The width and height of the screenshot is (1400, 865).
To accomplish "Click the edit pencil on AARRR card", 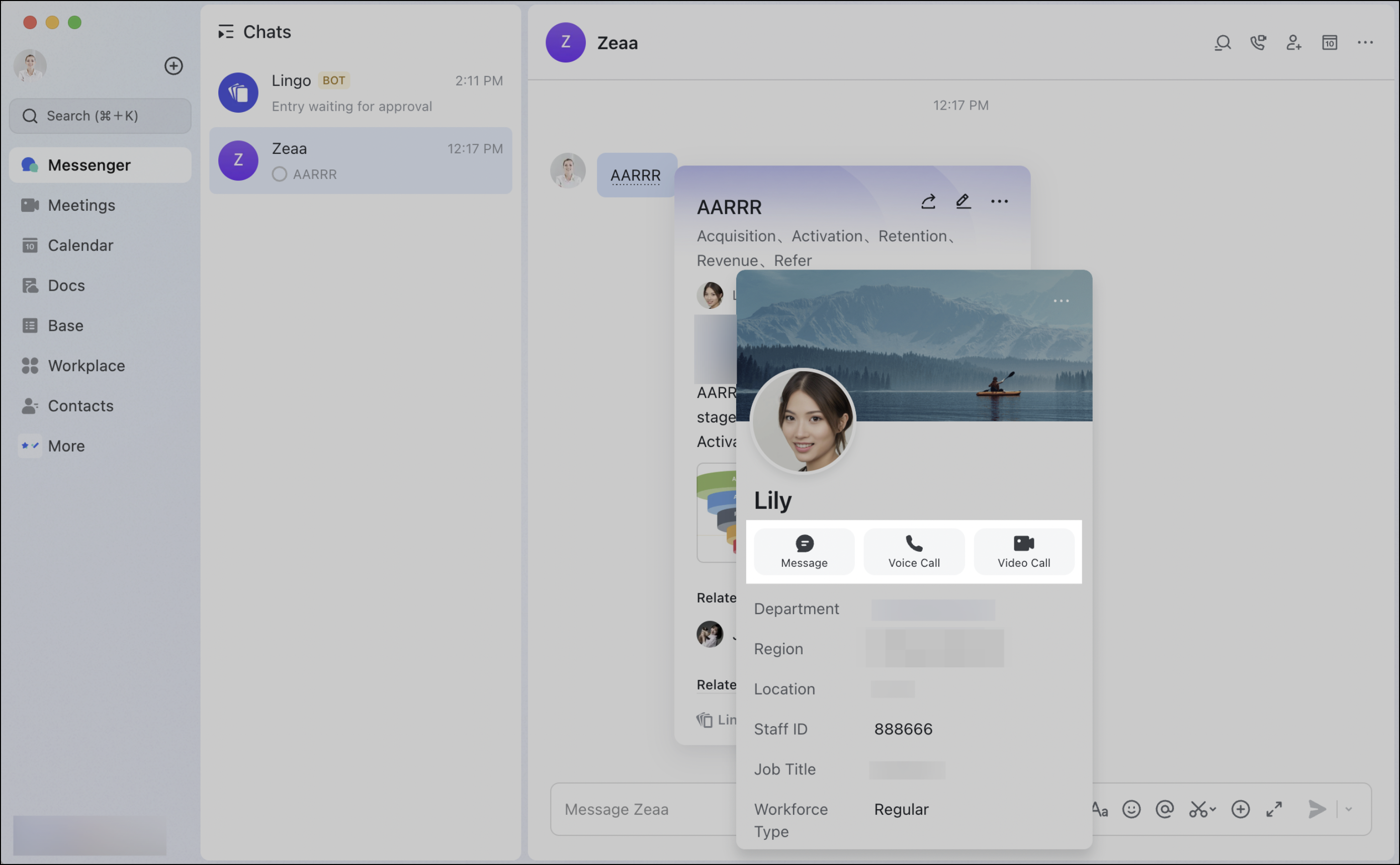I will [x=963, y=201].
